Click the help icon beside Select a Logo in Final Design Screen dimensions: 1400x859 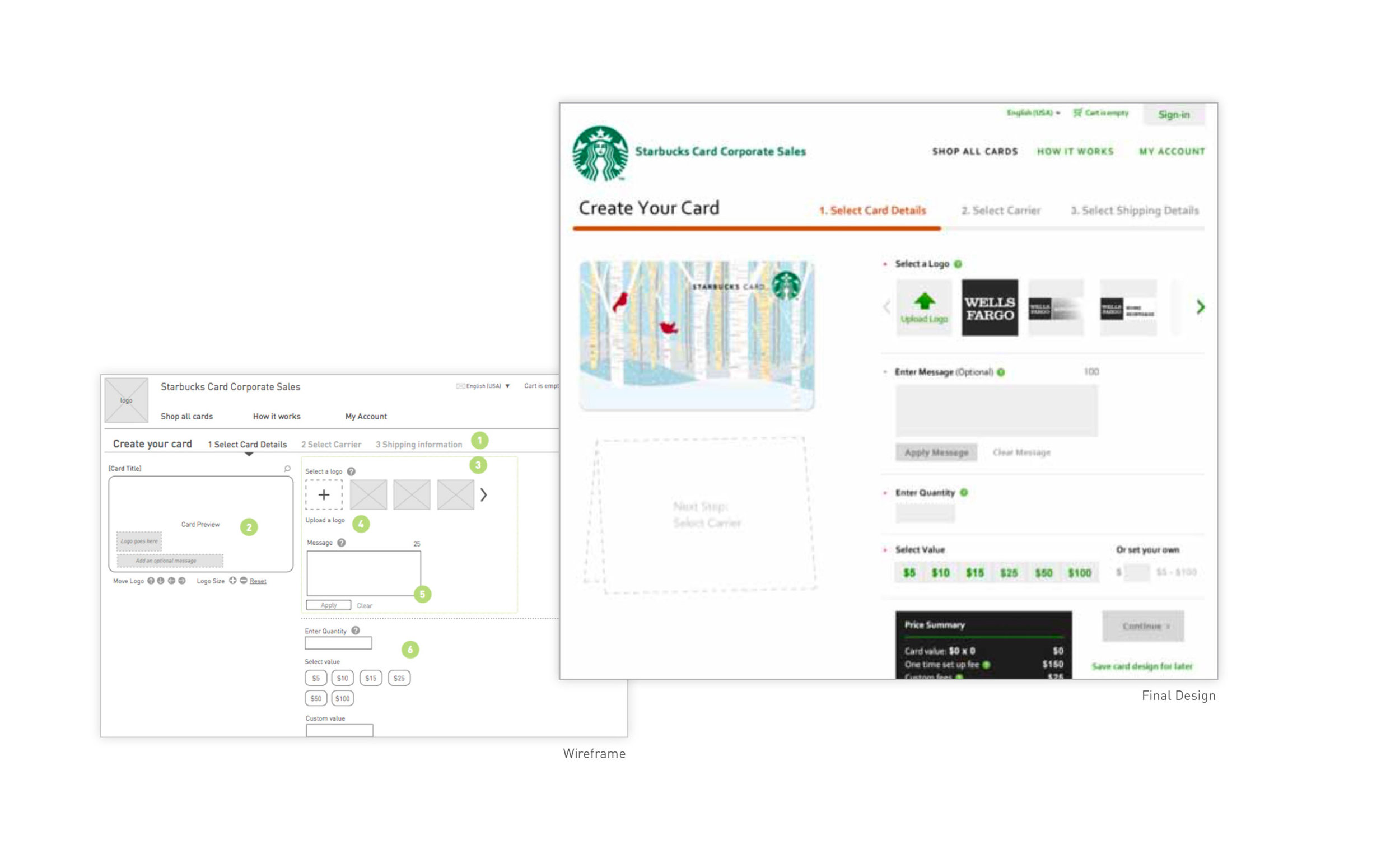pyautogui.click(x=958, y=264)
